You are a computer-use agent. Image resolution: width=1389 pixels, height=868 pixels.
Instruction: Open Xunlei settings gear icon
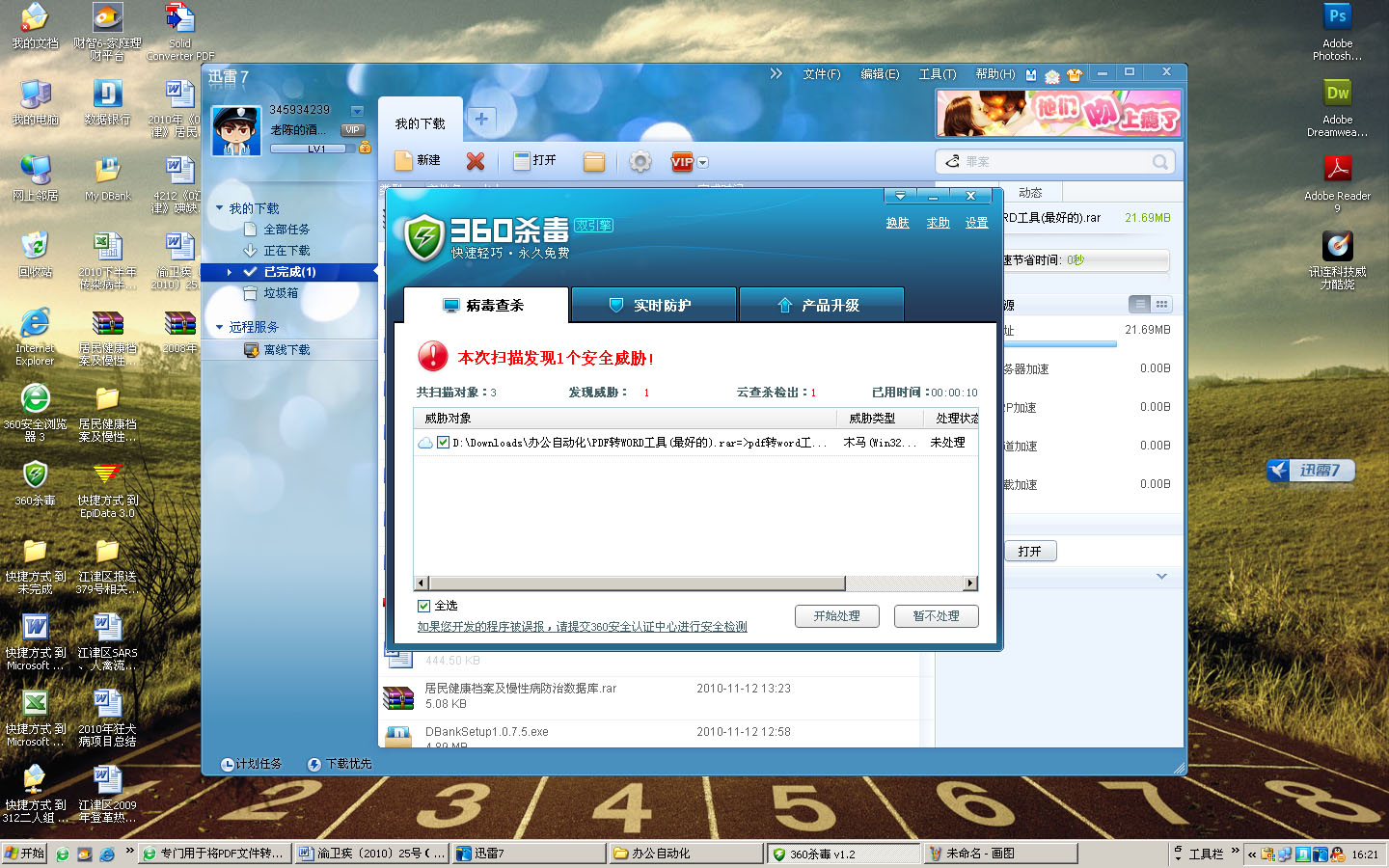pyautogui.click(x=640, y=162)
